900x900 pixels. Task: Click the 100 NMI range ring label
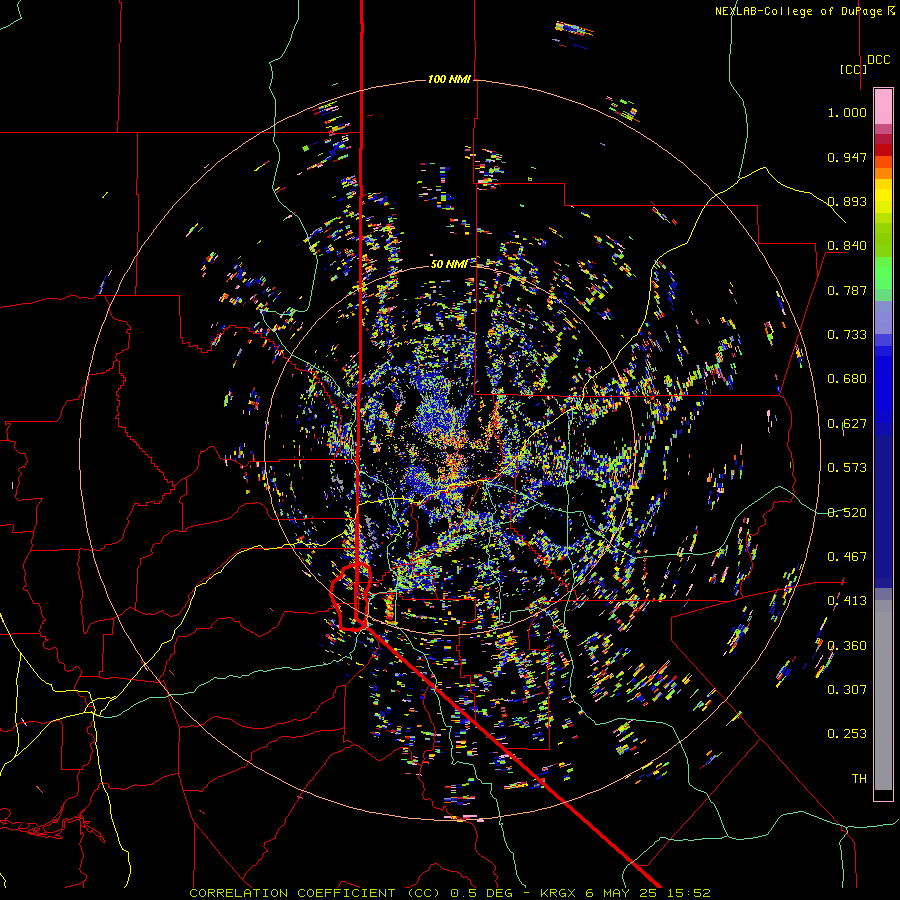pyautogui.click(x=449, y=79)
